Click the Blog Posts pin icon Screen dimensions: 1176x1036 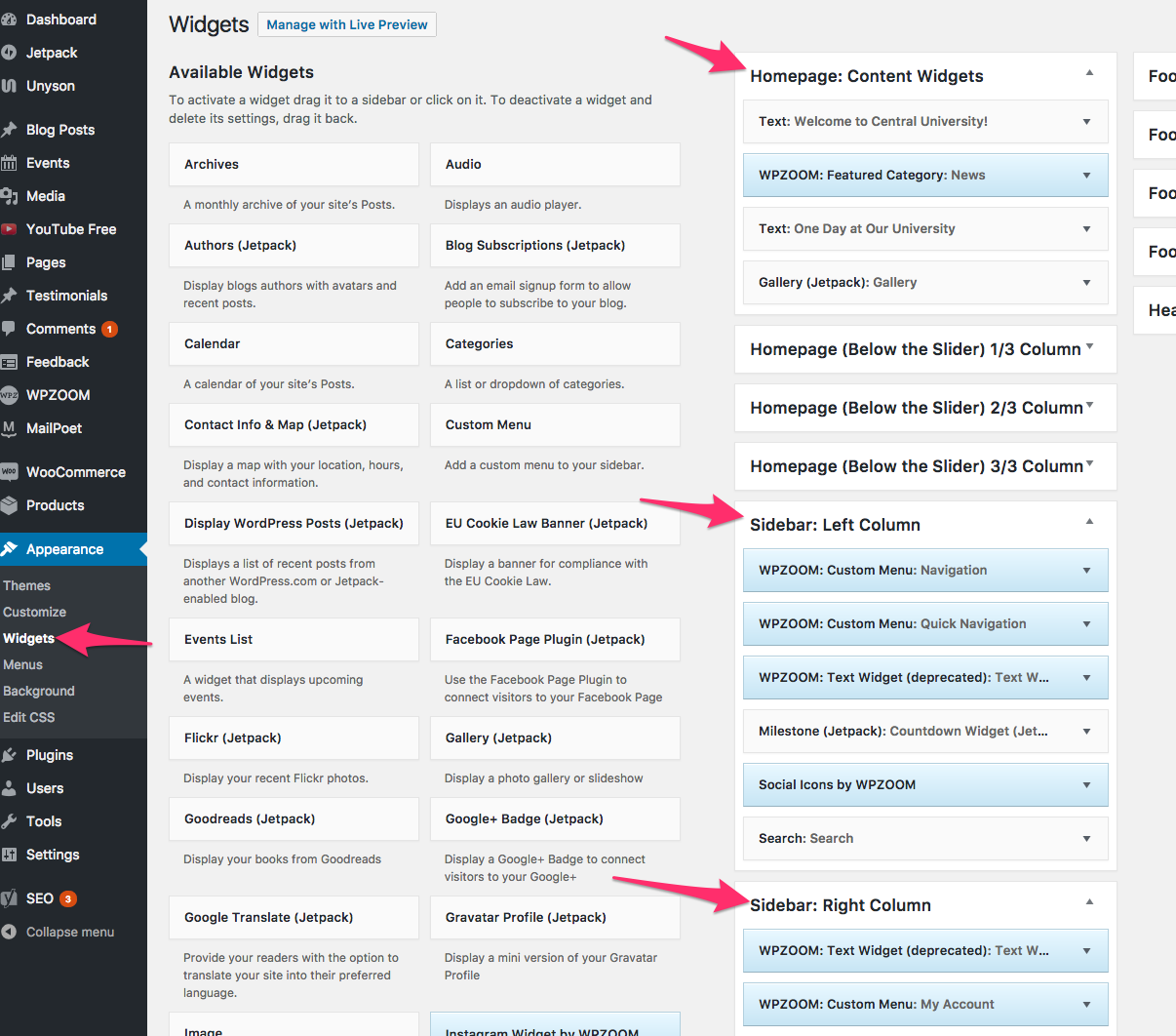(9, 130)
